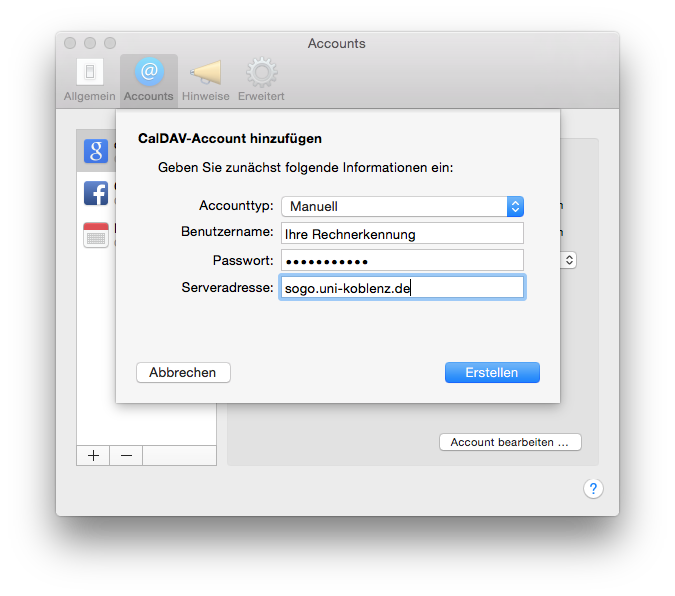Switch to the Hinweise tab
This screenshot has height=596, width=675.
[x=205, y=80]
